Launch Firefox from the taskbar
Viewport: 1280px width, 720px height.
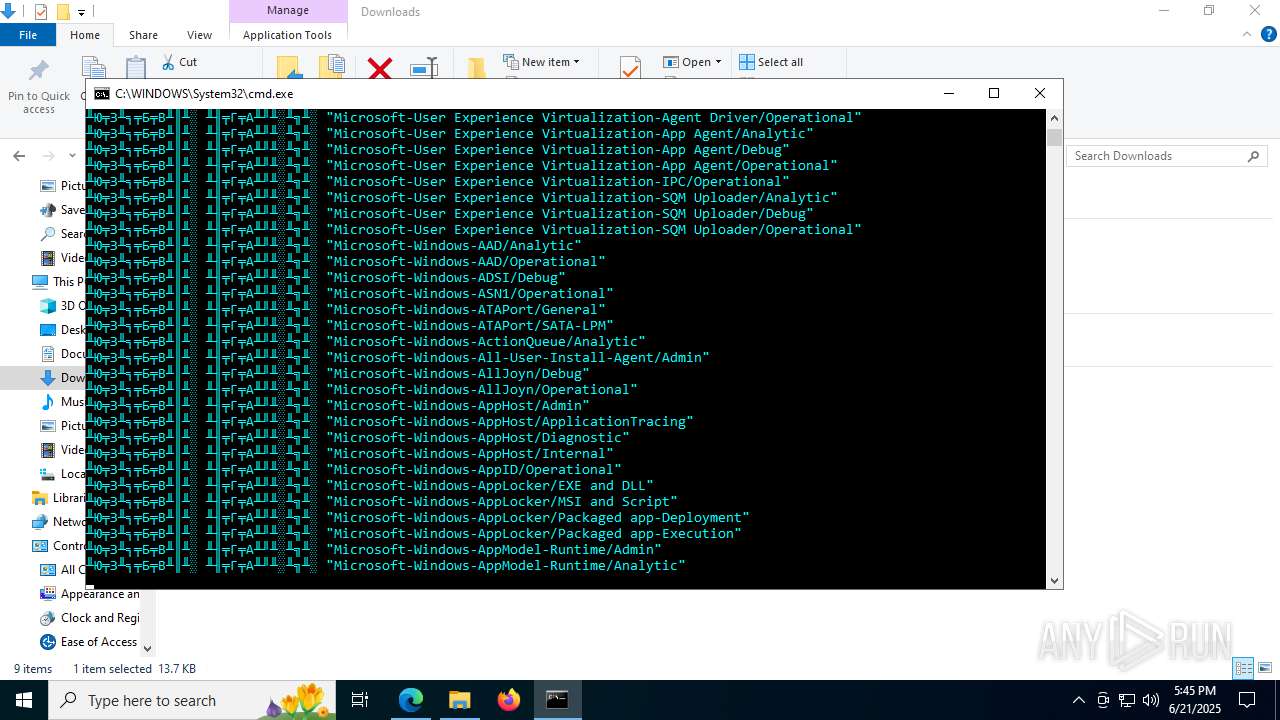point(508,700)
